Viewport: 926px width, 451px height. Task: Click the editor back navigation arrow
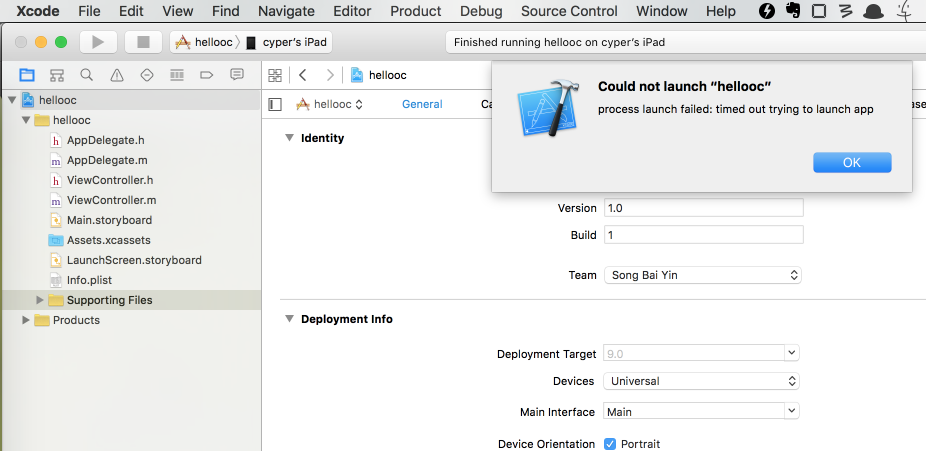click(x=303, y=75)
